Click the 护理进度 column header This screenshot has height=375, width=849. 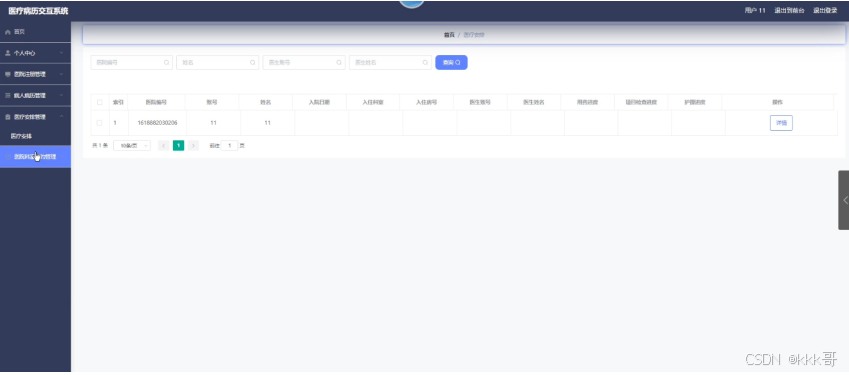pyautogui.click(x=695, y=102)
